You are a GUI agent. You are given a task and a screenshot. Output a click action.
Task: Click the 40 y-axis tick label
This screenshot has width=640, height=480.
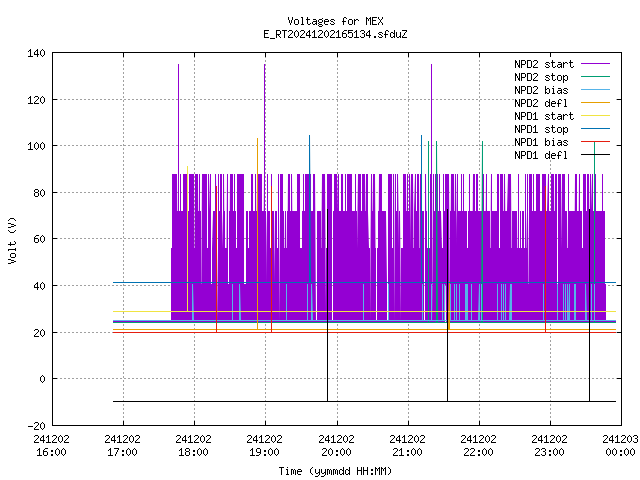39,286
